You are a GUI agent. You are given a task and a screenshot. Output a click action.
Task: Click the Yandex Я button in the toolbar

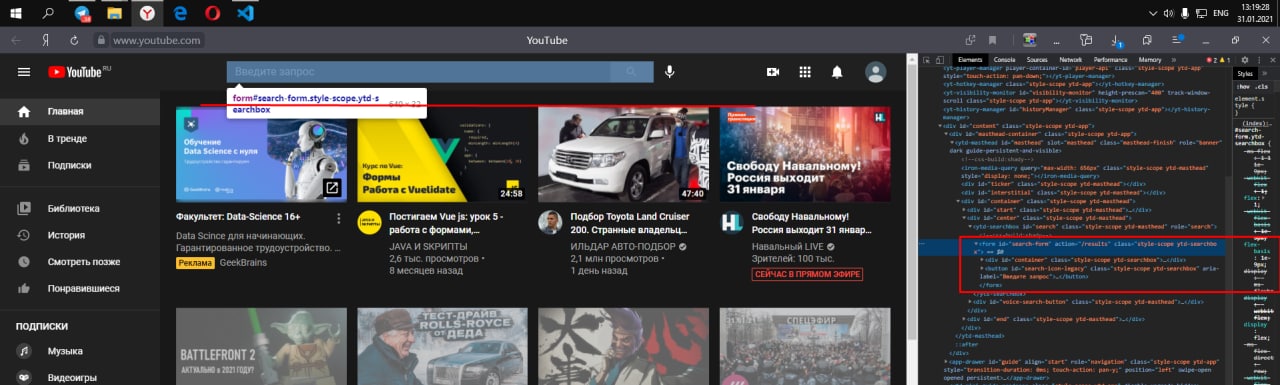point(45,40)
